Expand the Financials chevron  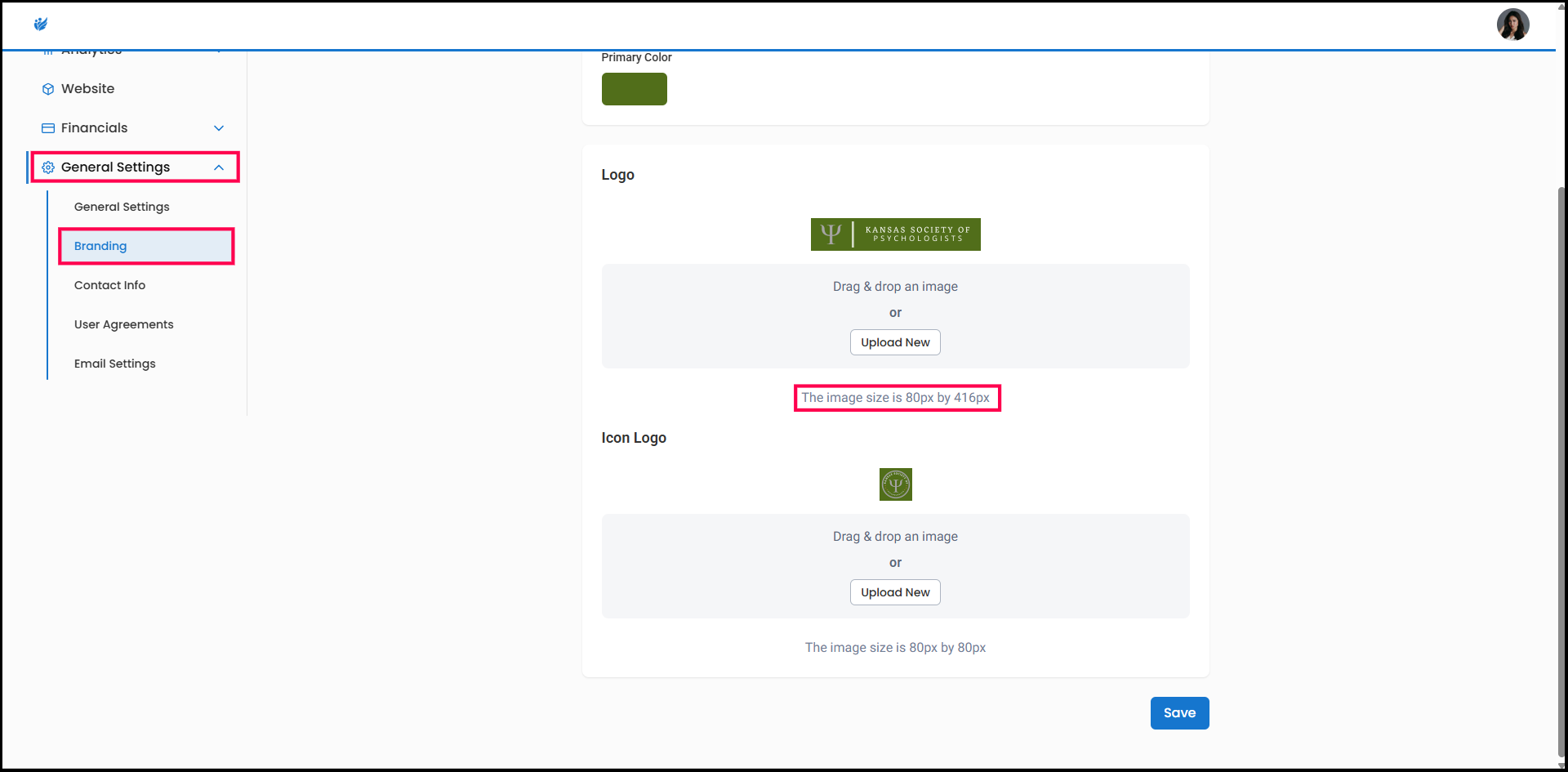click(219, 128)
